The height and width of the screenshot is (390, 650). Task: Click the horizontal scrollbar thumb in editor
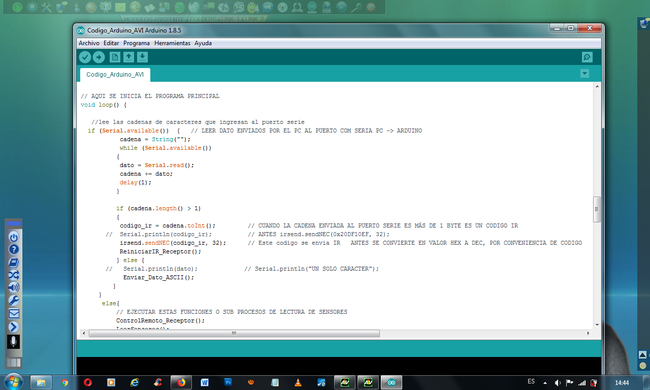[234, 333]
